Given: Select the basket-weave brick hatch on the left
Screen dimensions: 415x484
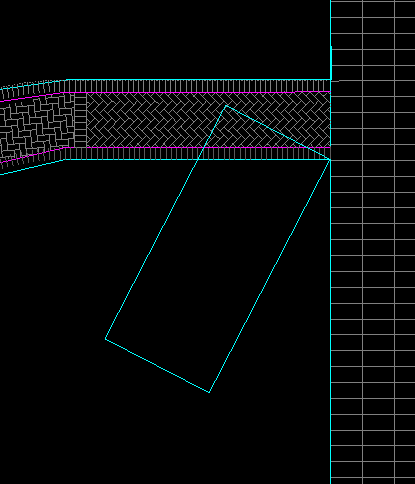Looking at the screenshot, I should point(37,126).
